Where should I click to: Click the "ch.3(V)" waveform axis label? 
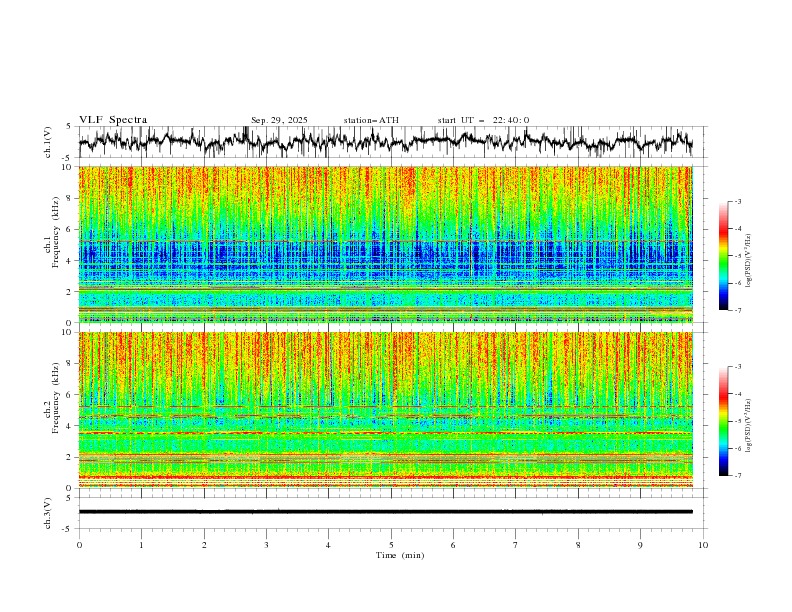48,513
